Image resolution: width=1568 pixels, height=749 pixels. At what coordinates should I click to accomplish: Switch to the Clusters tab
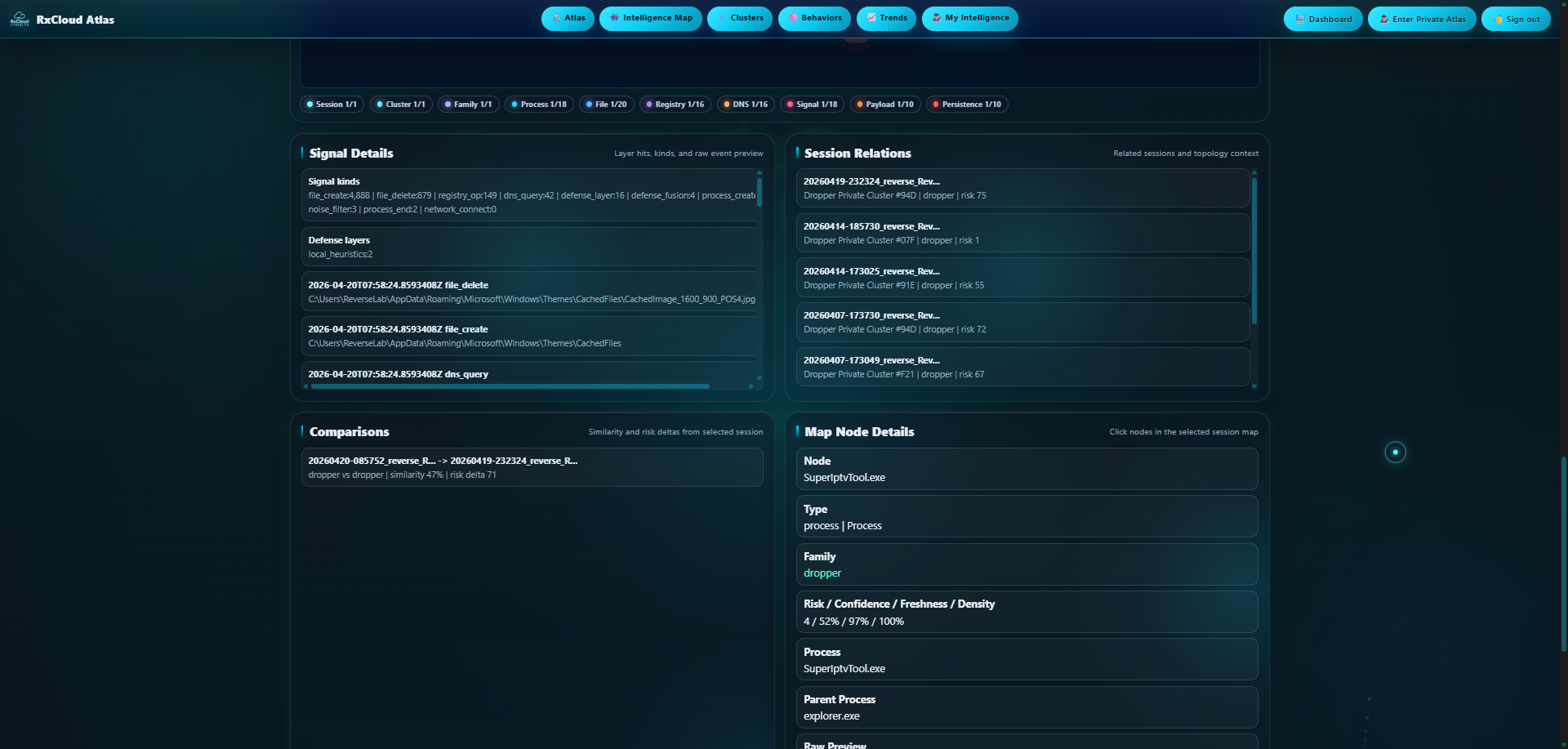739,18
